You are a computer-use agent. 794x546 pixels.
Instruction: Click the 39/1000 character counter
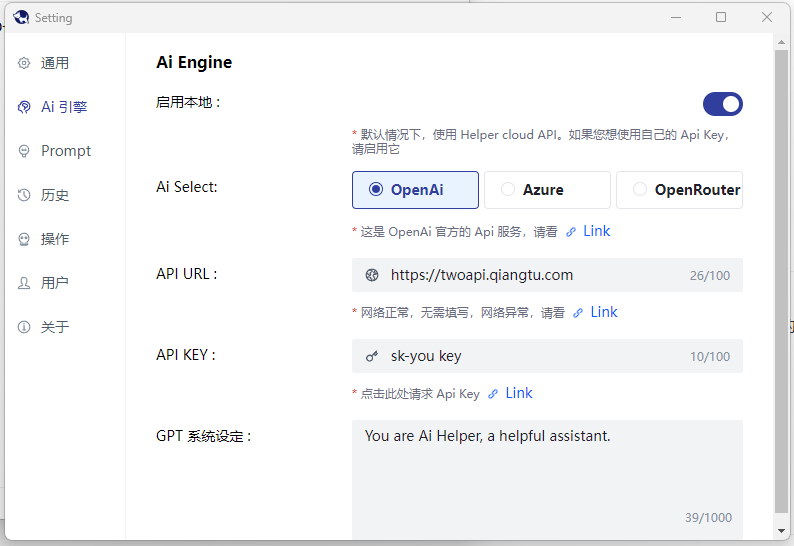[708, 518]
